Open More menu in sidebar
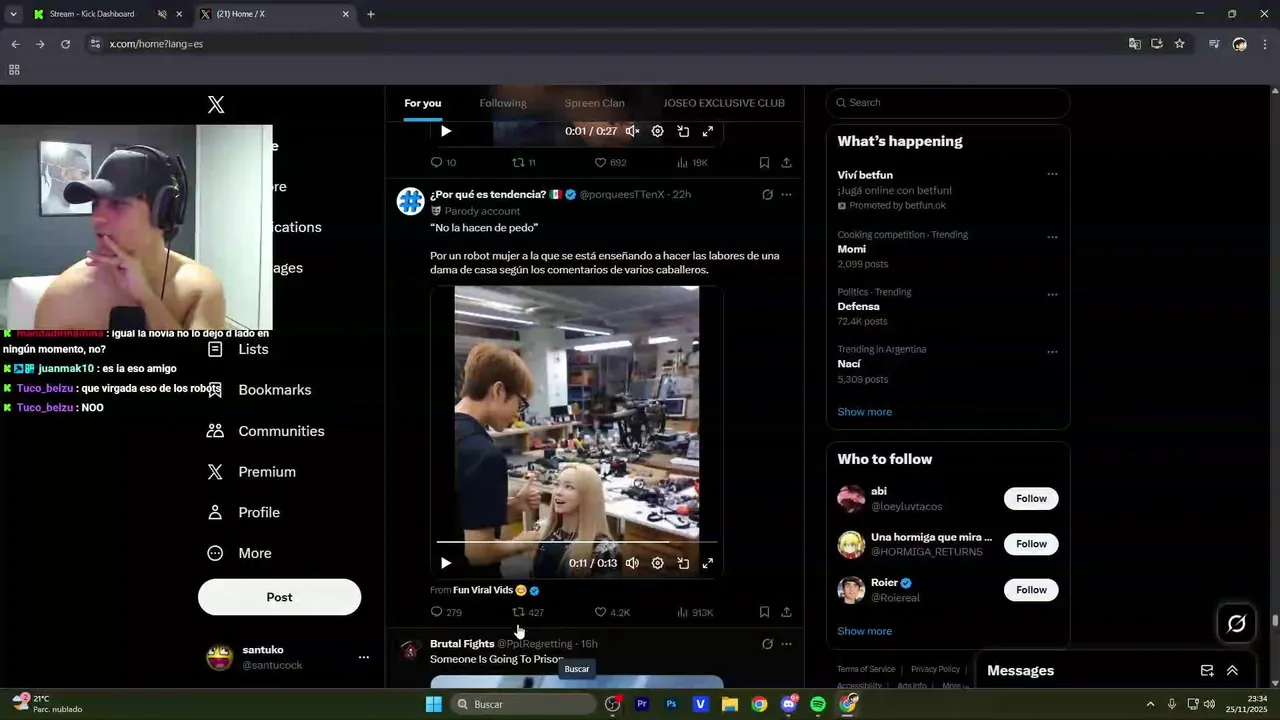 (x=240, y=553)
